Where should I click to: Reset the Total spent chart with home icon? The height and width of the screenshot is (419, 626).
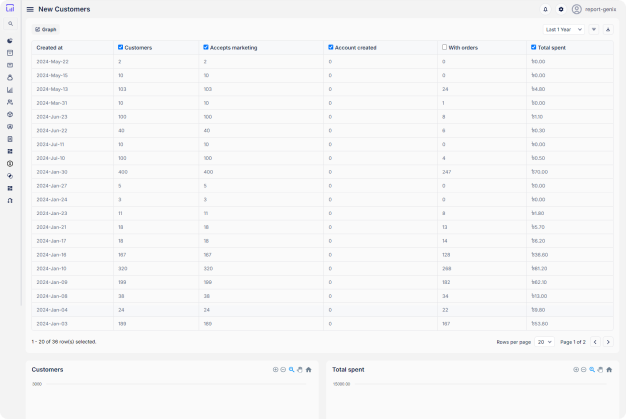[x=609, y=370]
